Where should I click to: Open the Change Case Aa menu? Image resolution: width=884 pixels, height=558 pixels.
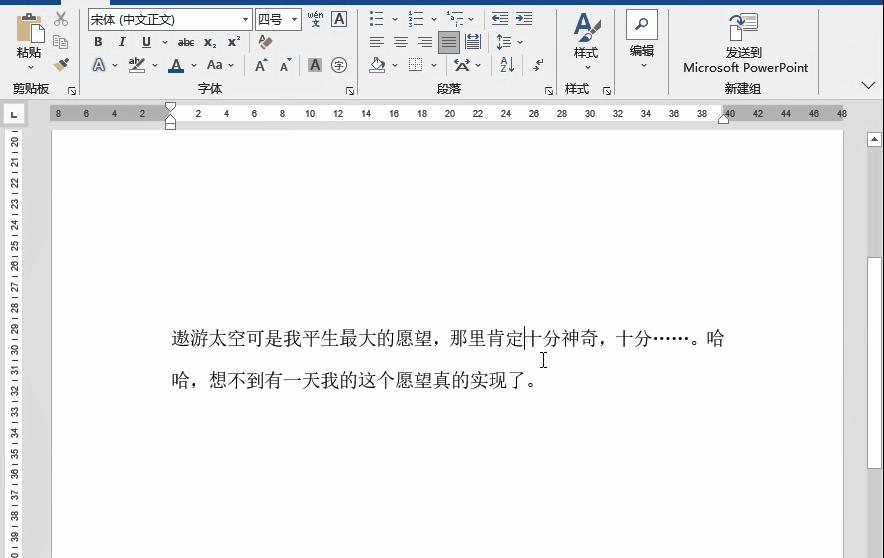pos(215,65)
